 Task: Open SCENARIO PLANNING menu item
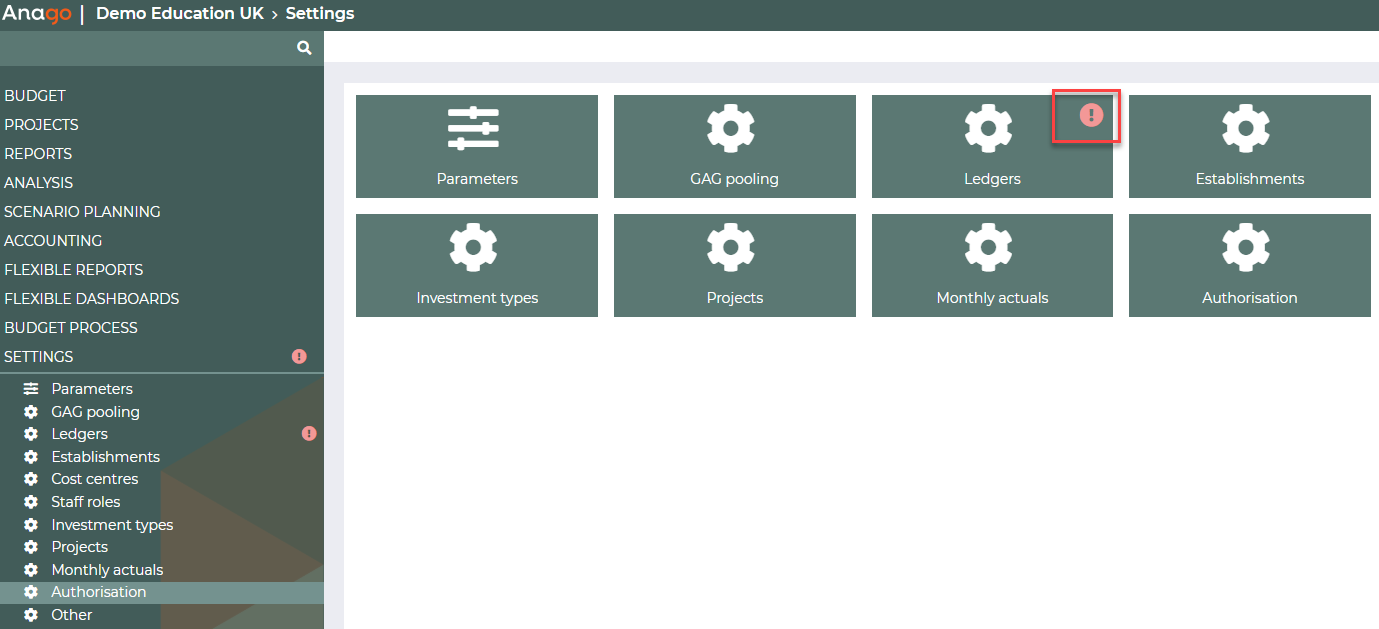click(x=82, y=212)
